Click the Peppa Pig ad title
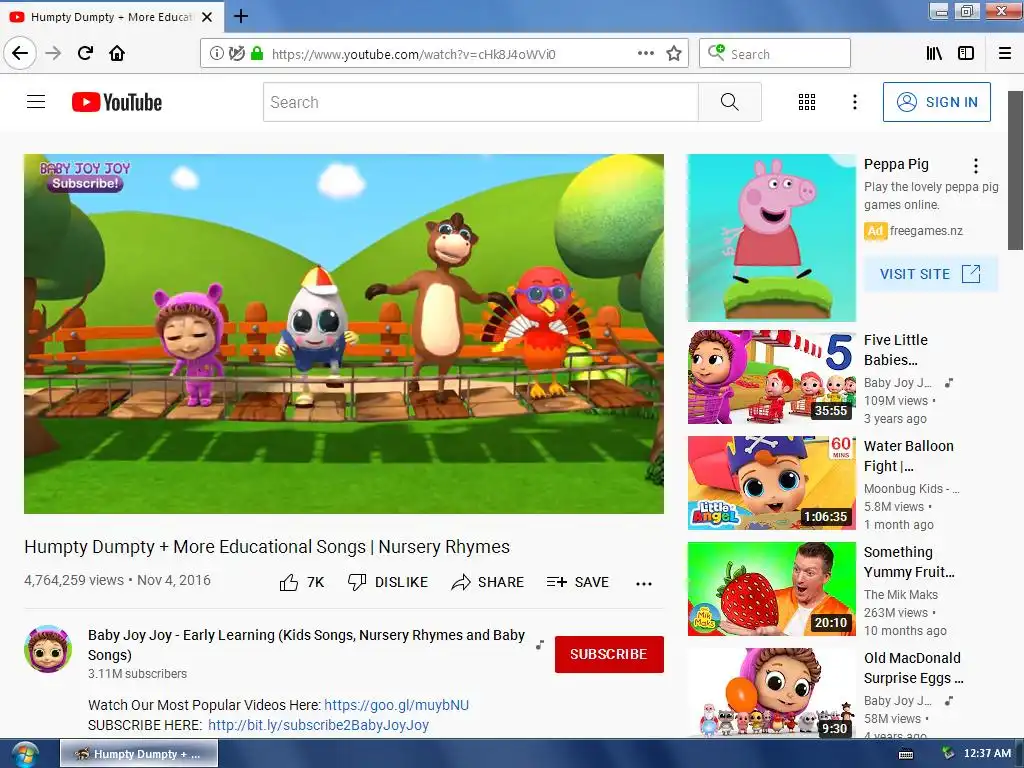The height and width of the screenshot is (768, 1024). click(x=896, y=164)
